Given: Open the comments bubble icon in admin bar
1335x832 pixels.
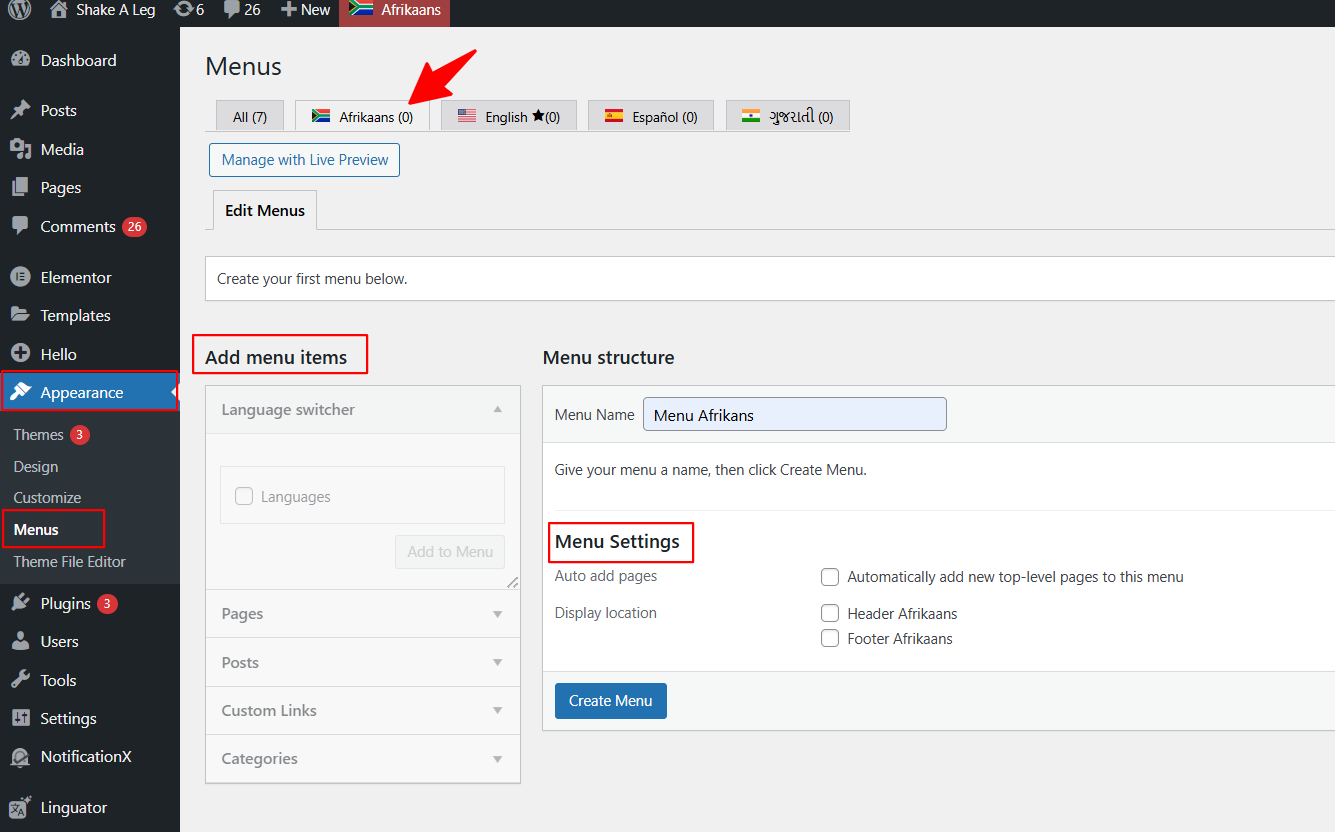Looking at the screenshot, I should tap(232, 10).
